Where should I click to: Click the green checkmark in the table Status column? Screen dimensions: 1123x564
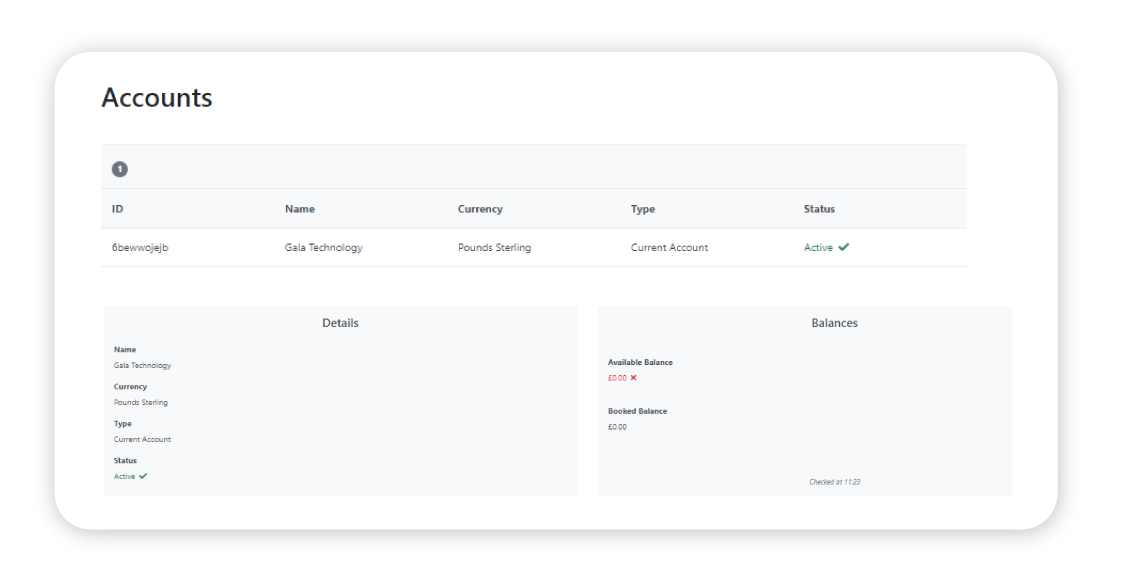click(x=844, y=247)
